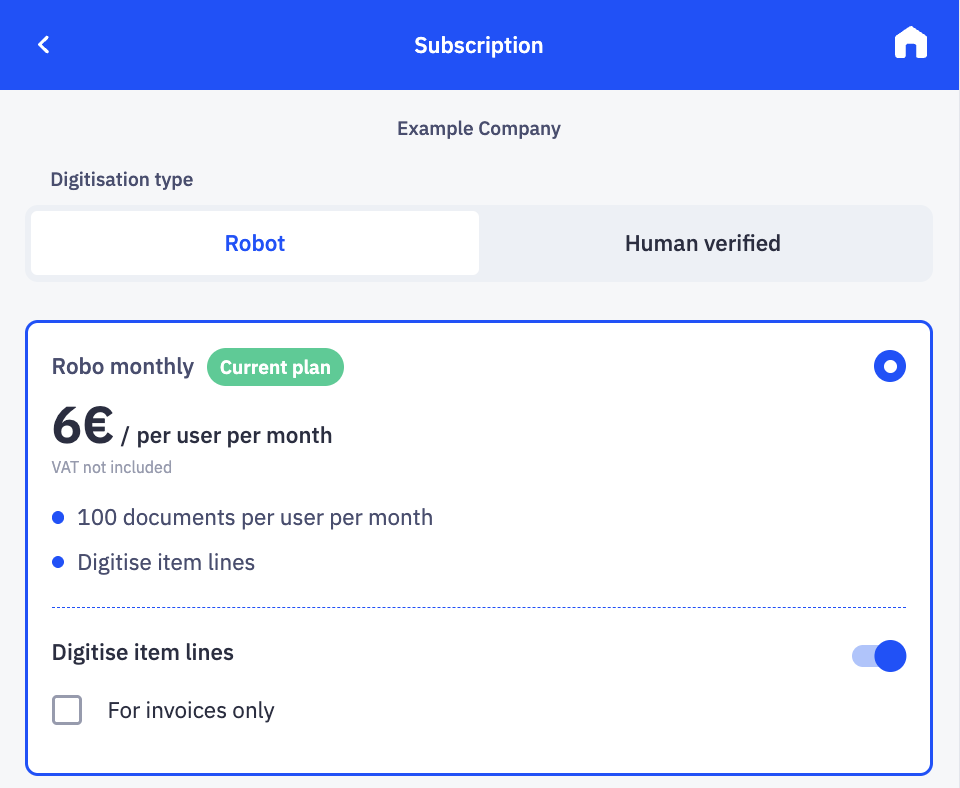The height and width of the screenshot is (788, 960).
Task: Open the home screen icon
Action: click(910, 43)
